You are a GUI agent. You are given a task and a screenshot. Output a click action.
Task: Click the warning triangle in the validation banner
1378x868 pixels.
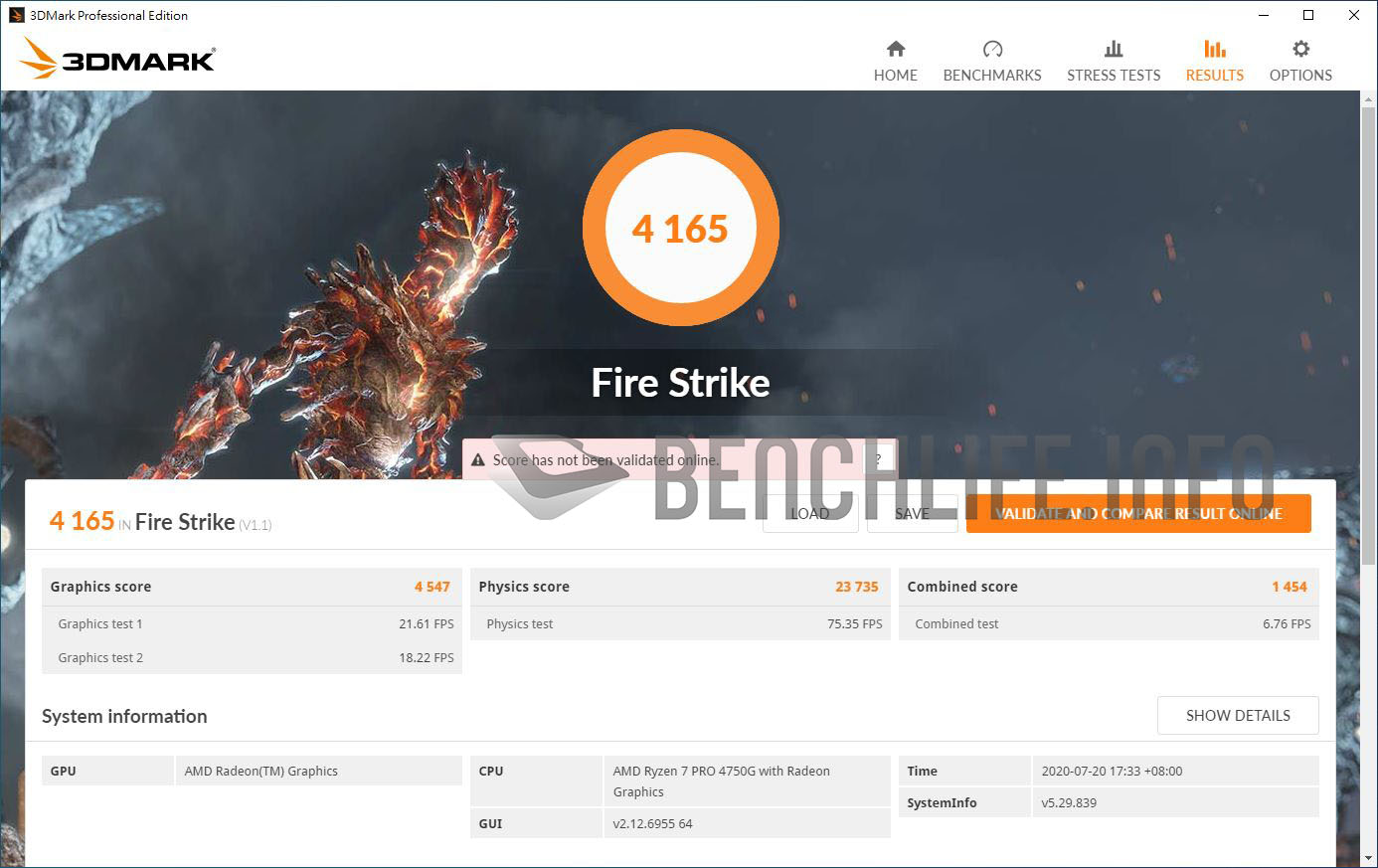[479, 459]
